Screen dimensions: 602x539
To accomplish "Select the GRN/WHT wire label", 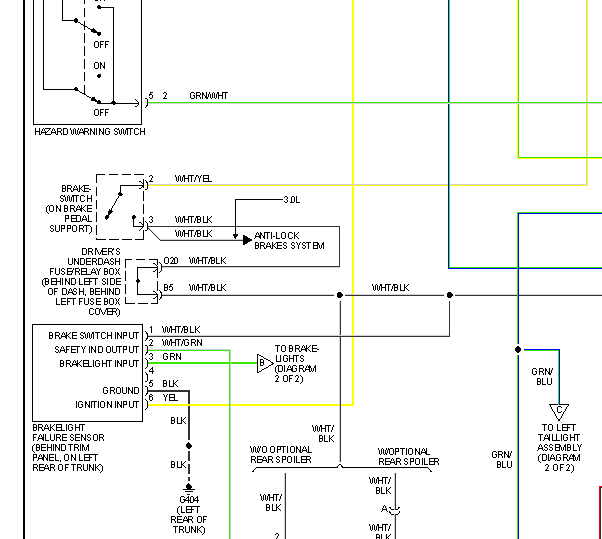I will pos(208,96).
